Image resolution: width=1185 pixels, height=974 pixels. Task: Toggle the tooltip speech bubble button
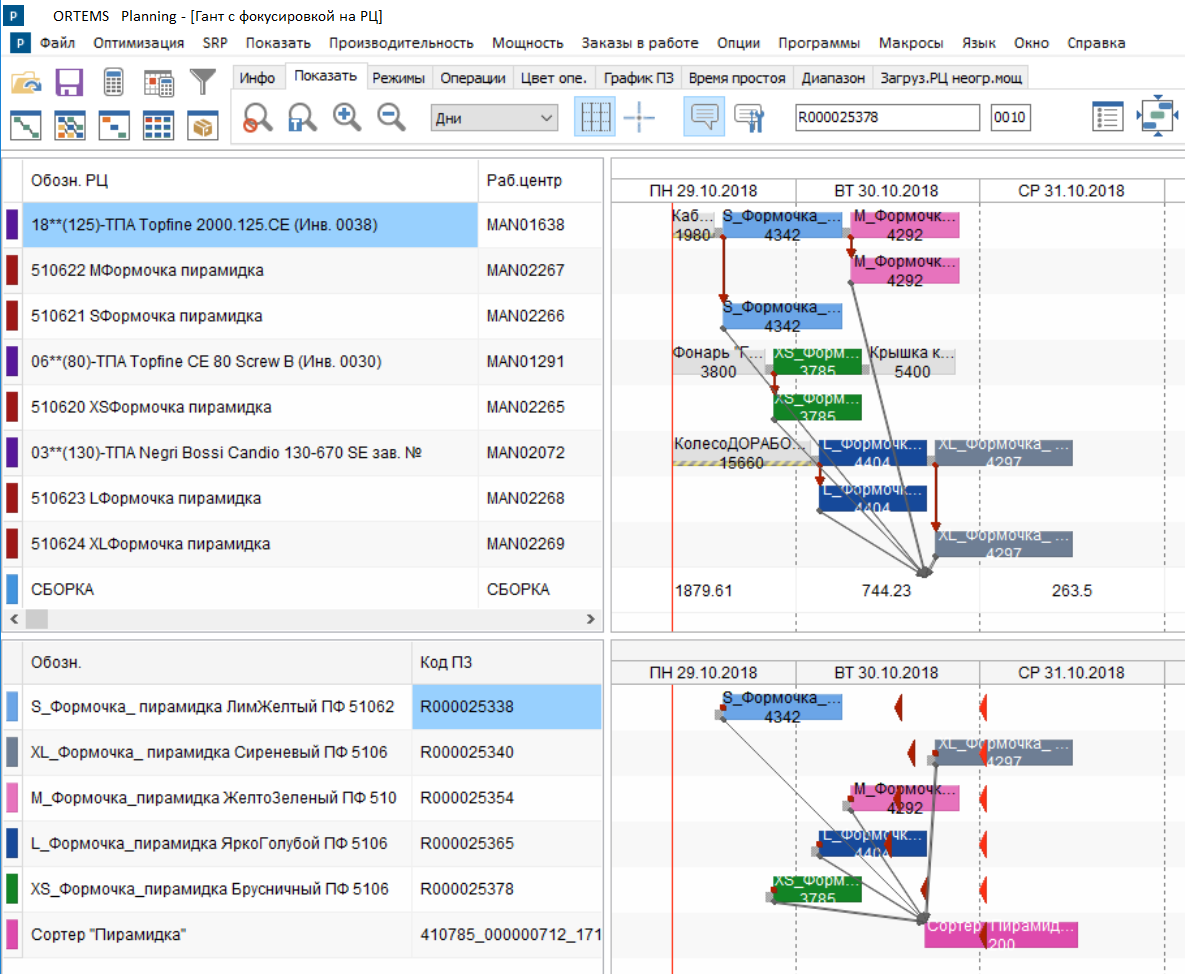tap(704, 117)
